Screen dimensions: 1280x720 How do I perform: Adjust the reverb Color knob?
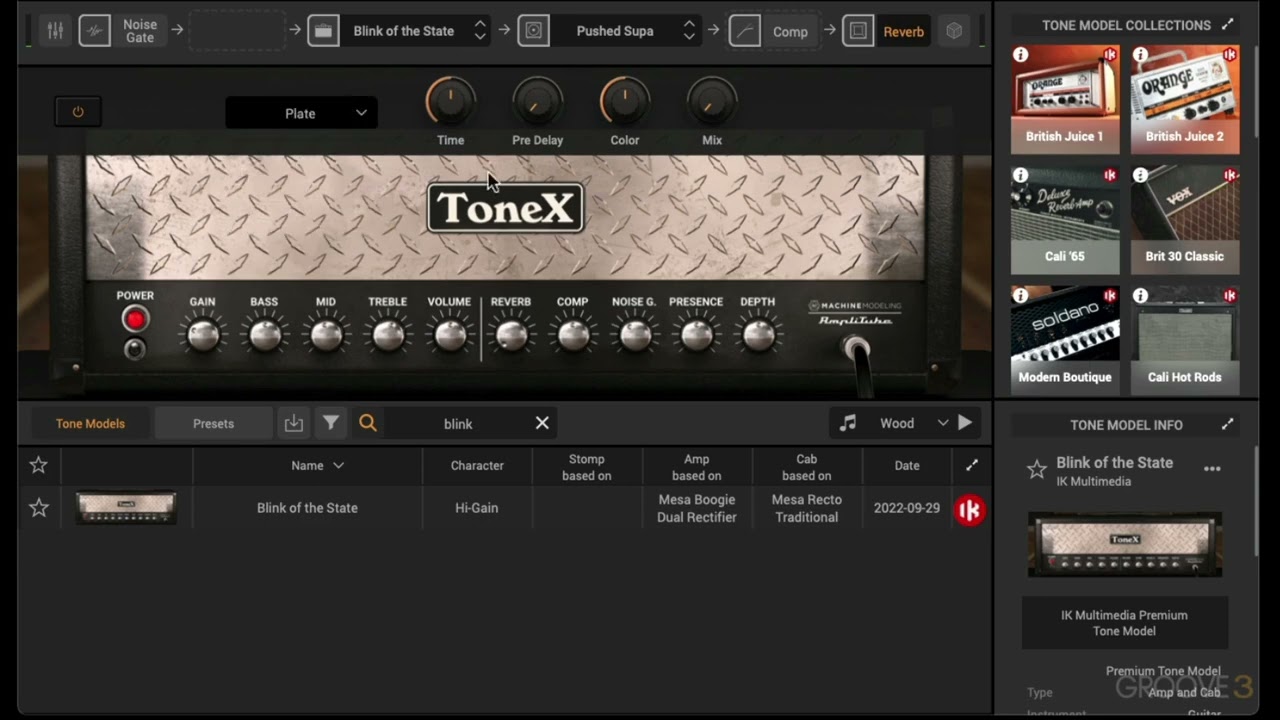pos(625,101)
